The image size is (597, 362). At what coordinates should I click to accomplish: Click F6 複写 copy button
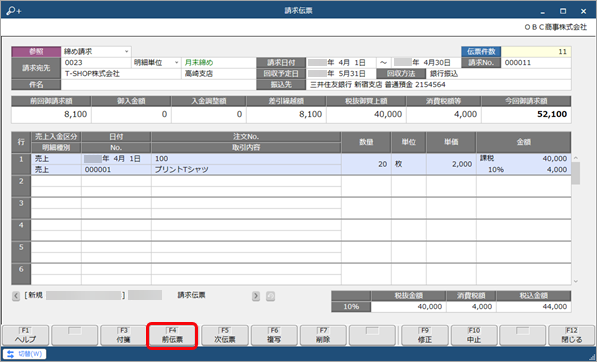[x=274, y=335]
